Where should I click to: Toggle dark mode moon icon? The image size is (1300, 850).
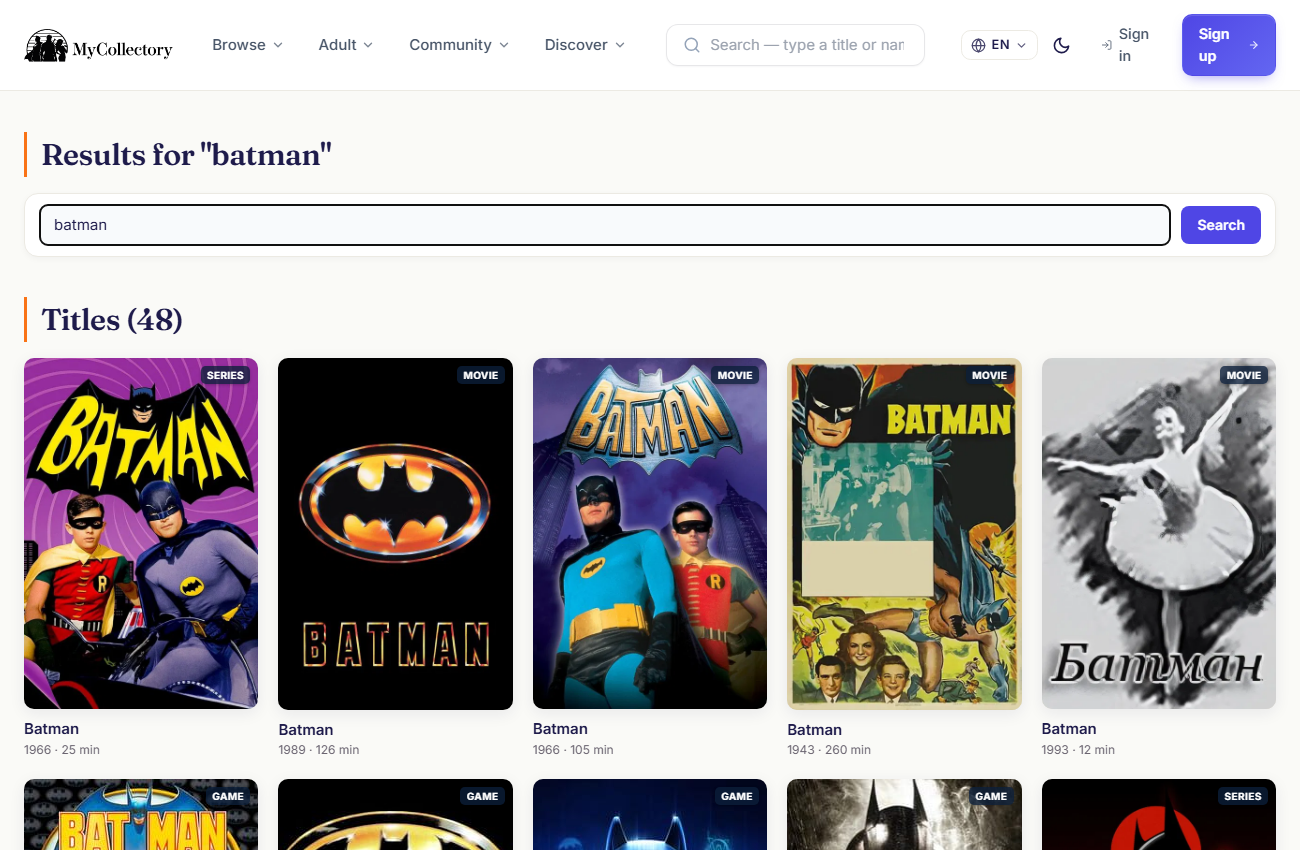coord(1062,45)
